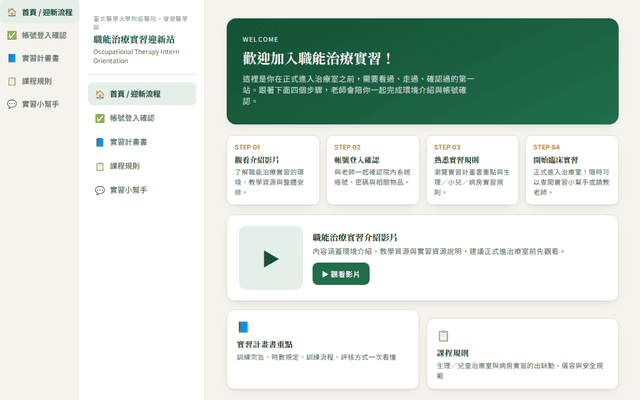Open the STEP 04 開始臨床實習 card

pyautogui.click(x=572, y=170)
